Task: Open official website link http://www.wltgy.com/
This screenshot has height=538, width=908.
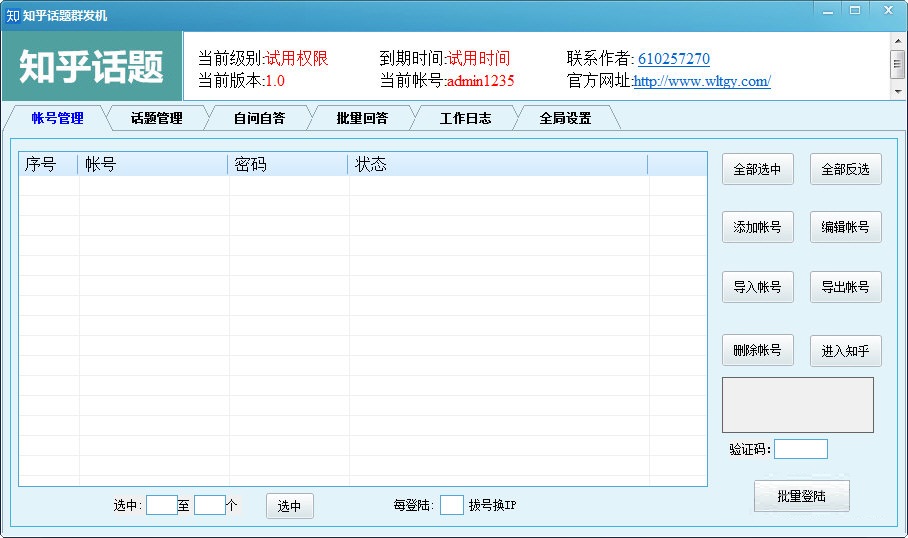Action: pyautogui.click(x=702, y=81)
